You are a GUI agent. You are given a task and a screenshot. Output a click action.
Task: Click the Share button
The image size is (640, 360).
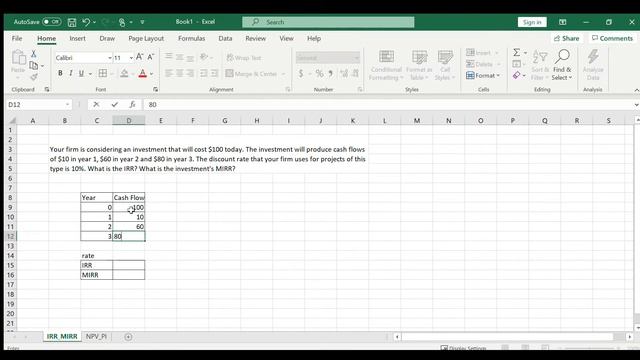[x=567, y=38]
